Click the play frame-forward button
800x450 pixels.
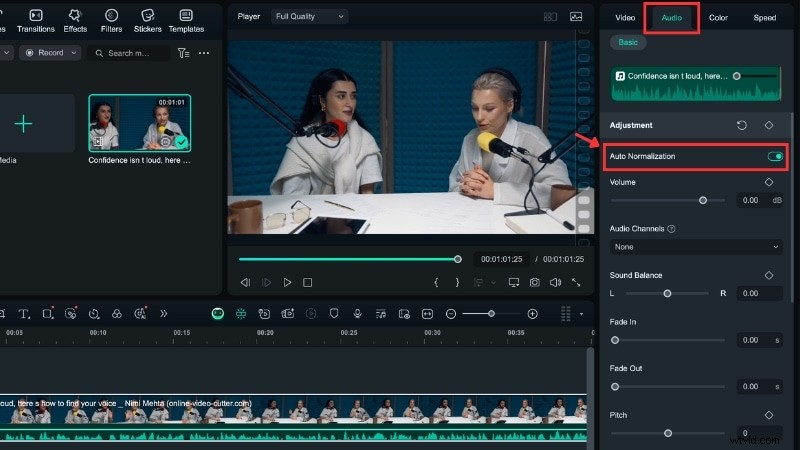point(266,283)
